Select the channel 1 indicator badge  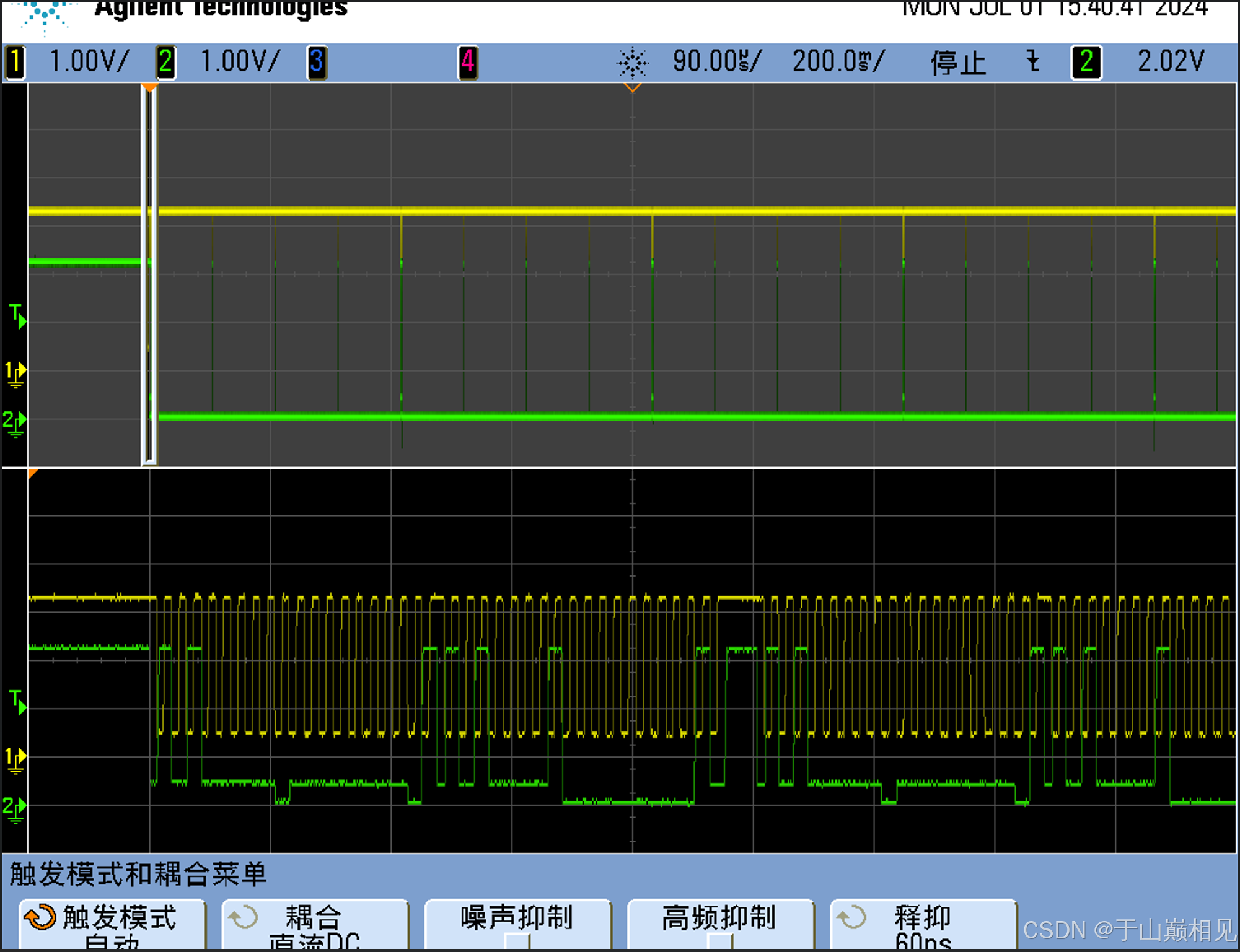[x=15, y=63]
